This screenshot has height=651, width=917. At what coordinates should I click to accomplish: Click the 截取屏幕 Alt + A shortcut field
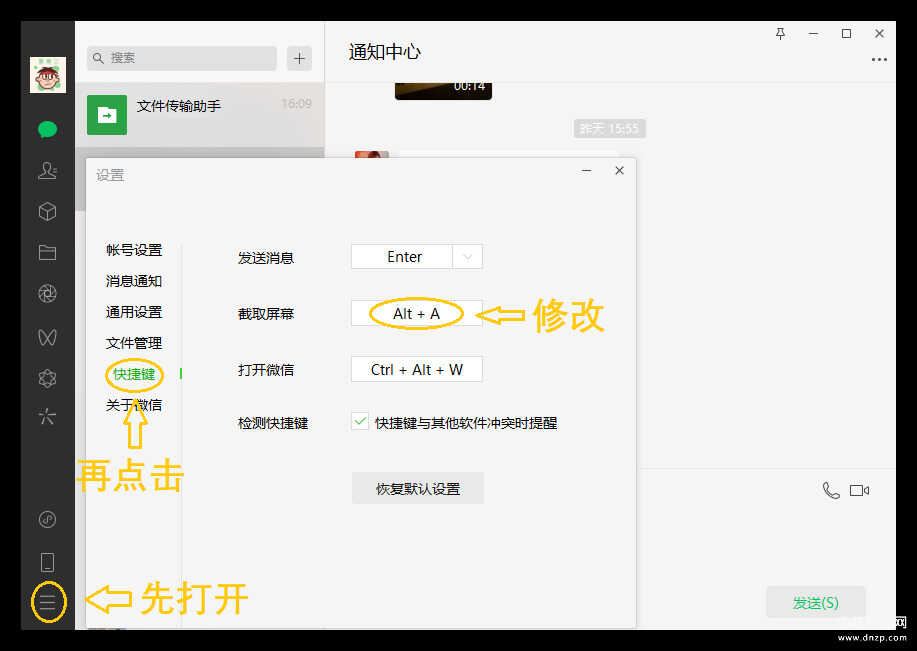pyautogui.click(x=416, y=314)
